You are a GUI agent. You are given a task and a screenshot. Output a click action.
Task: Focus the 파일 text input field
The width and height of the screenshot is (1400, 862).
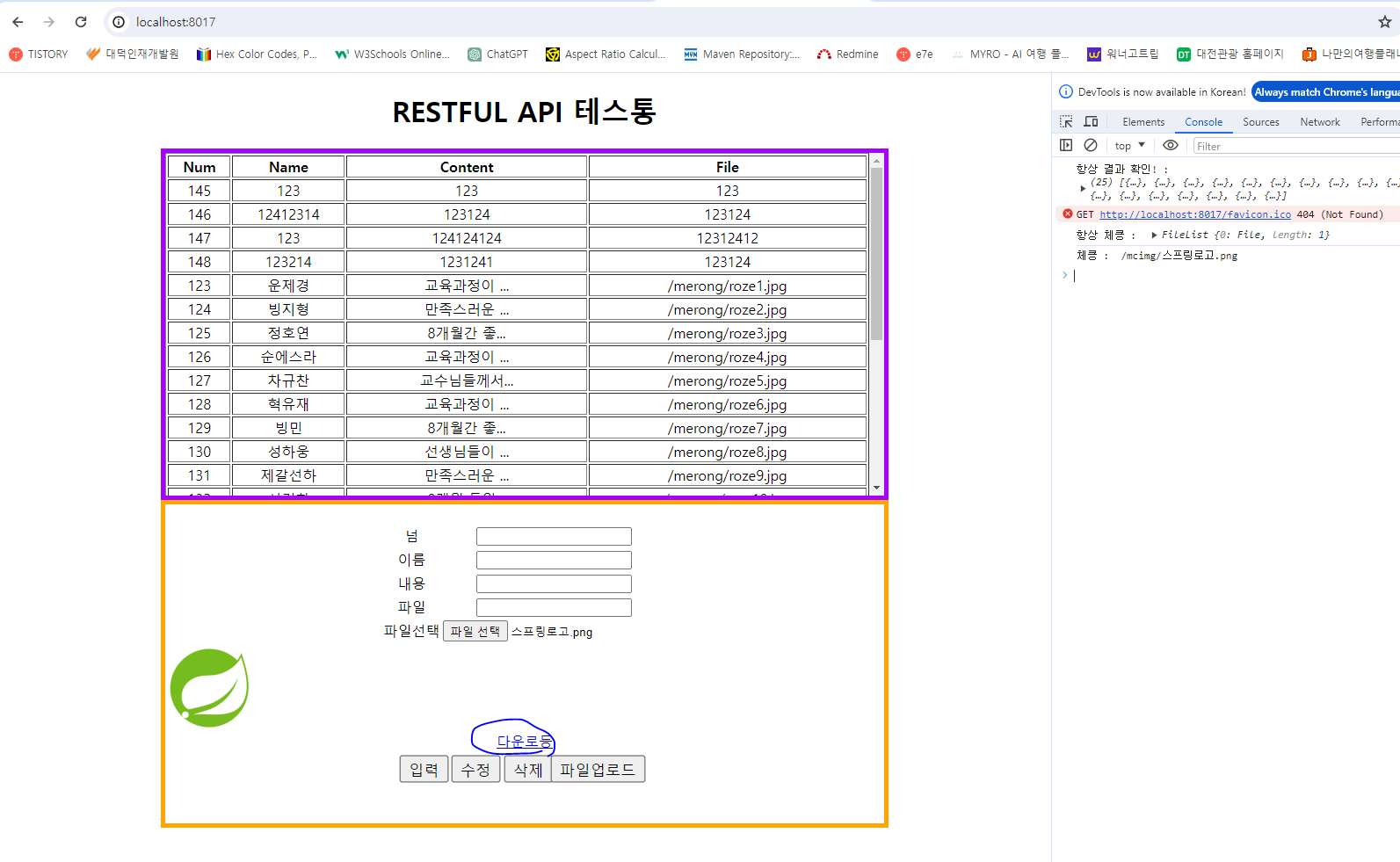tap(554, 607)
